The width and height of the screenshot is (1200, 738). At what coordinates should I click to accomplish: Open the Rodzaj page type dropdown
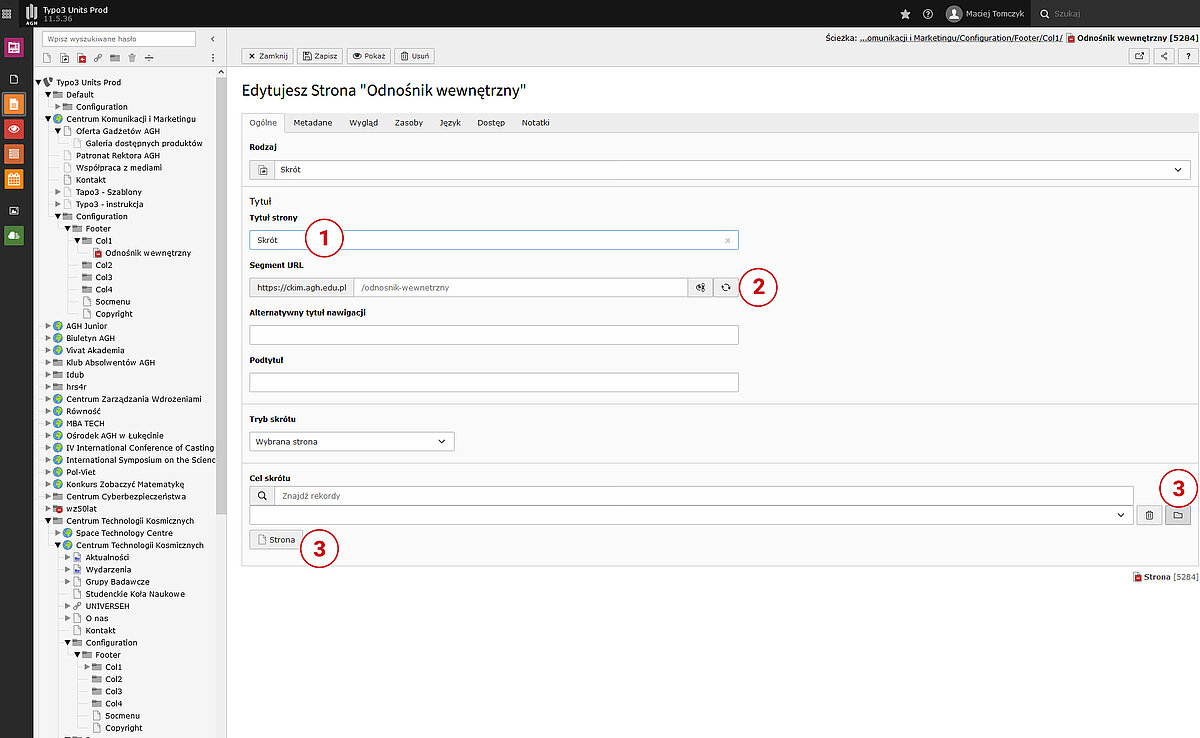coord(720,170)
